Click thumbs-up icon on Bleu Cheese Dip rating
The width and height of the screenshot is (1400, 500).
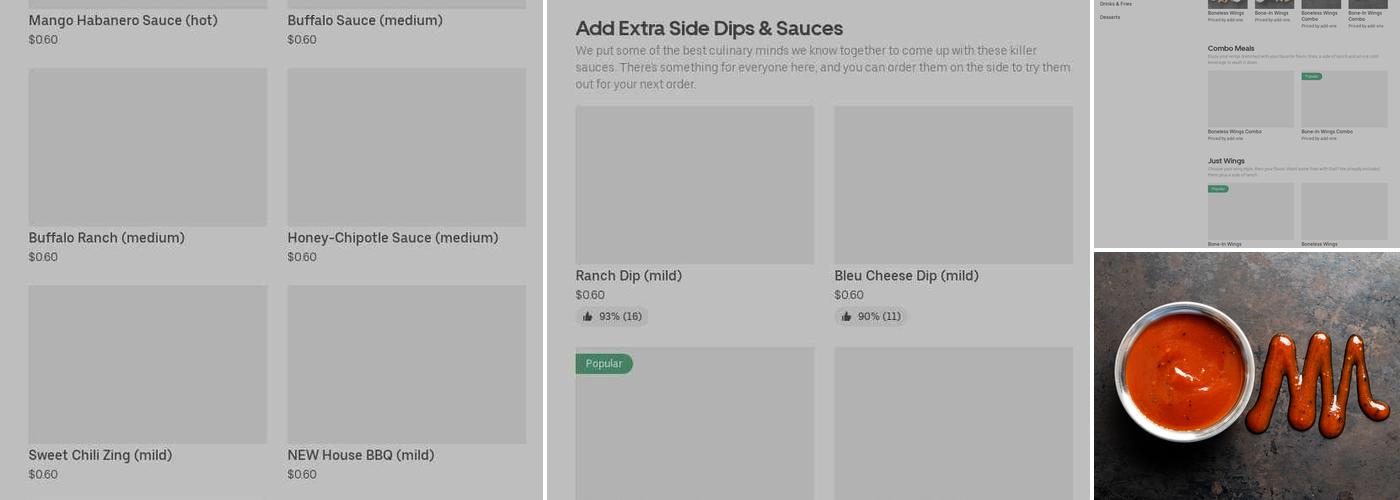[847, 317]
